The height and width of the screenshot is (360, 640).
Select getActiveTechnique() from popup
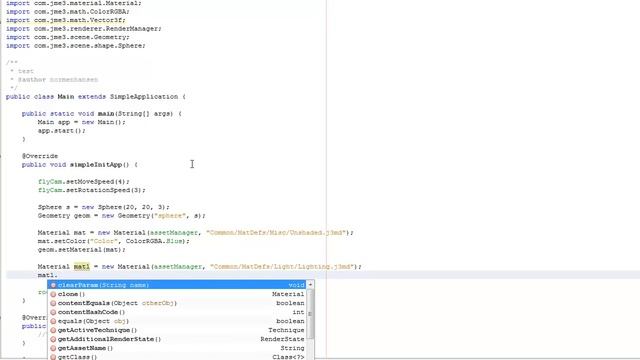(x=177, y=330)
